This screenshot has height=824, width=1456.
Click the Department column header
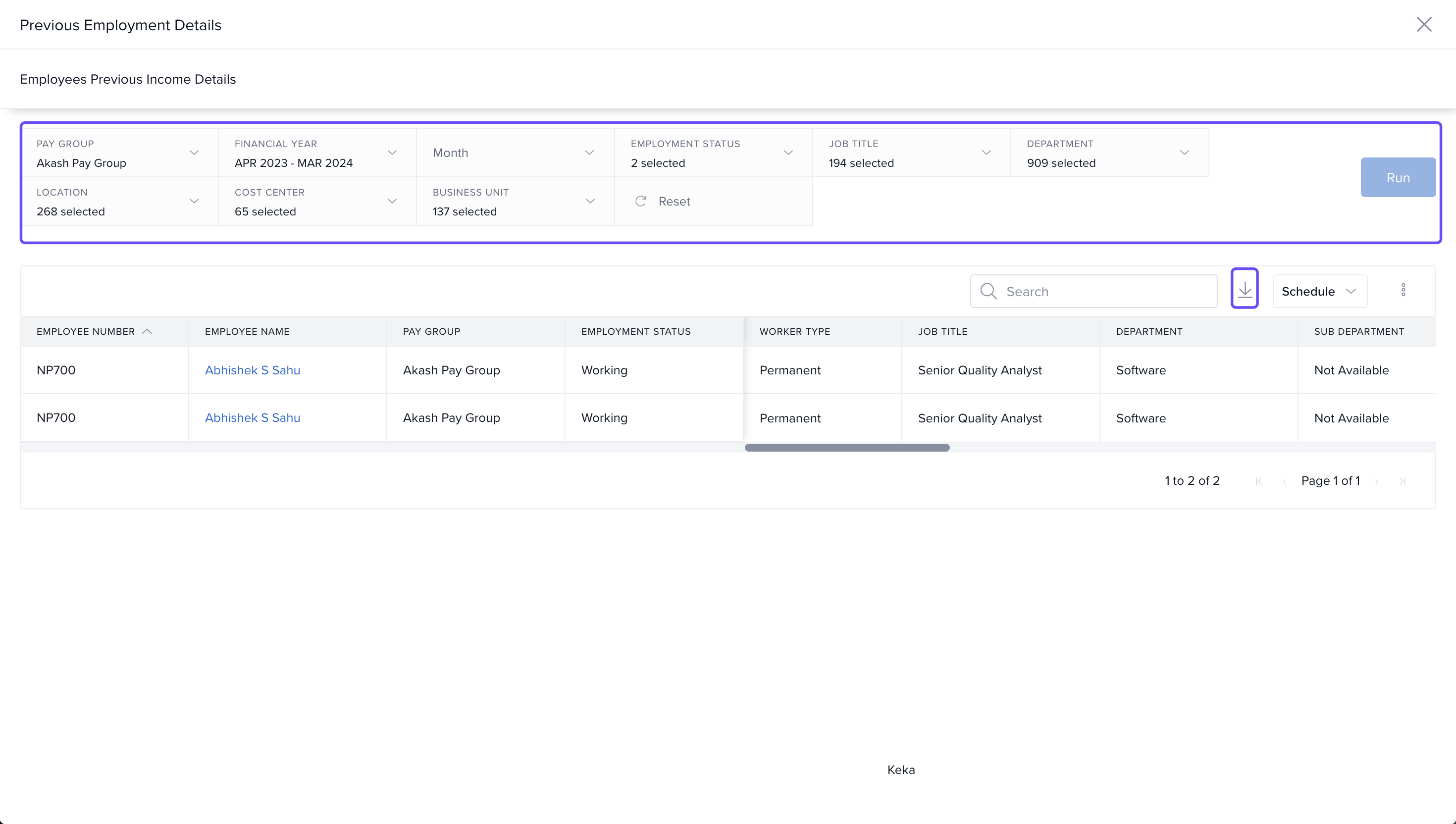pos(1149,332)
